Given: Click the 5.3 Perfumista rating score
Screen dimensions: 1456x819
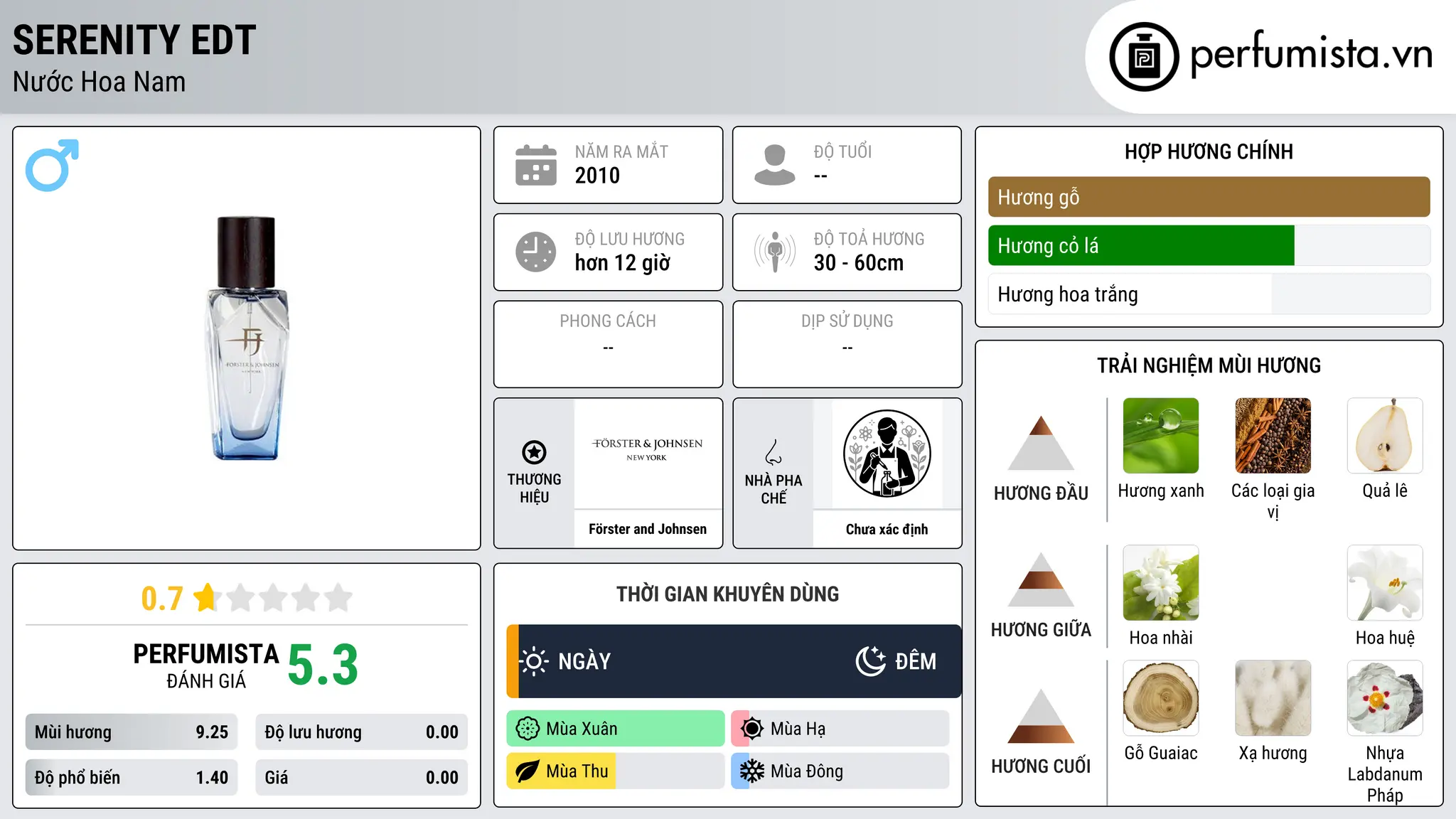Looking at the screenshot, I should coord(323,665).
